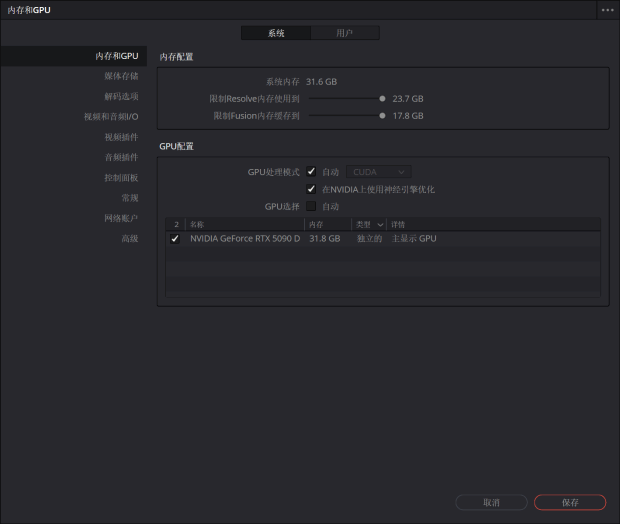620x524 pixels.
Task: Open 解码选项 settings page
Action: pos(121,96)
